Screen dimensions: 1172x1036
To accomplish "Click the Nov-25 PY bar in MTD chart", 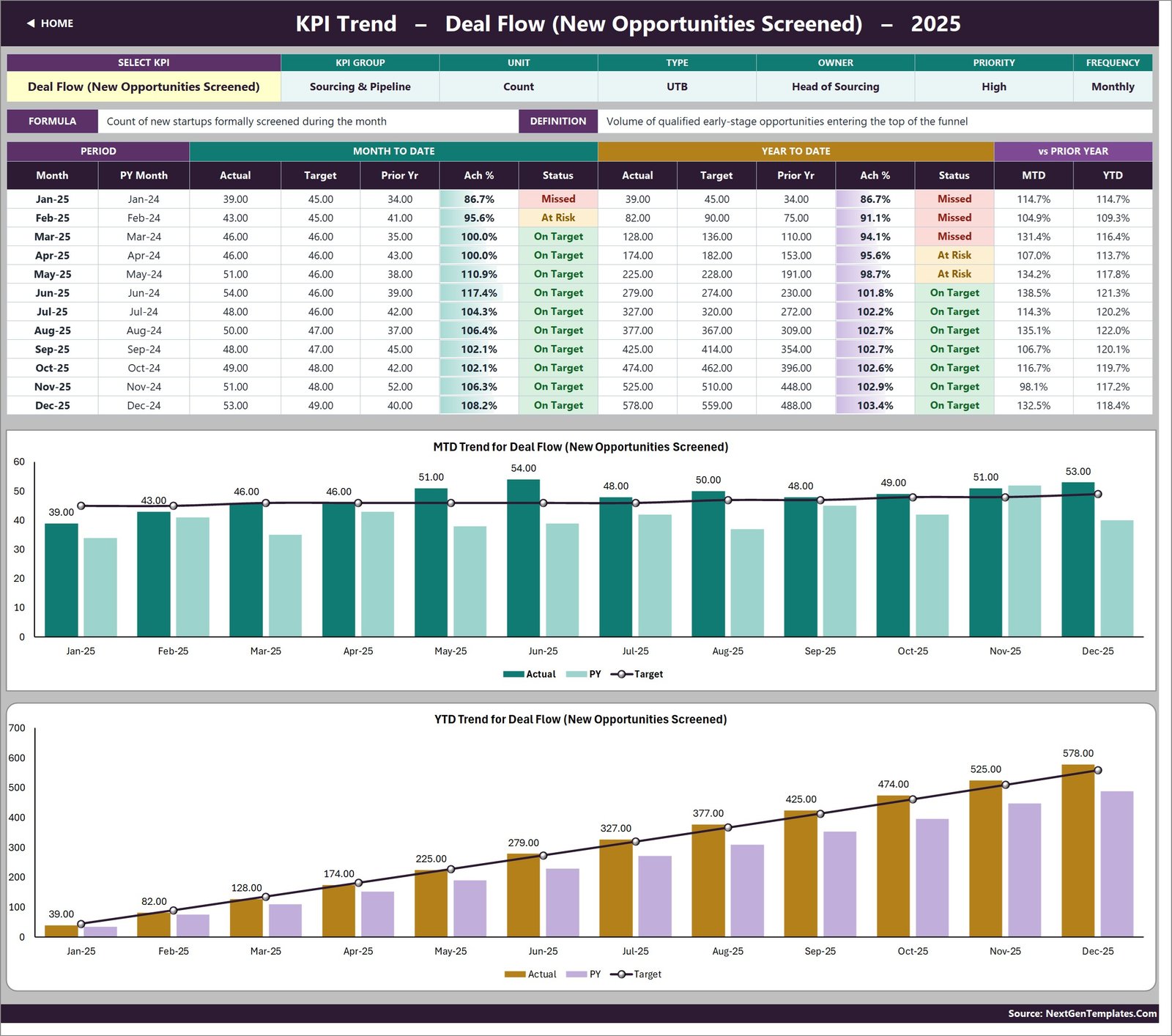I will (1025, 560).
